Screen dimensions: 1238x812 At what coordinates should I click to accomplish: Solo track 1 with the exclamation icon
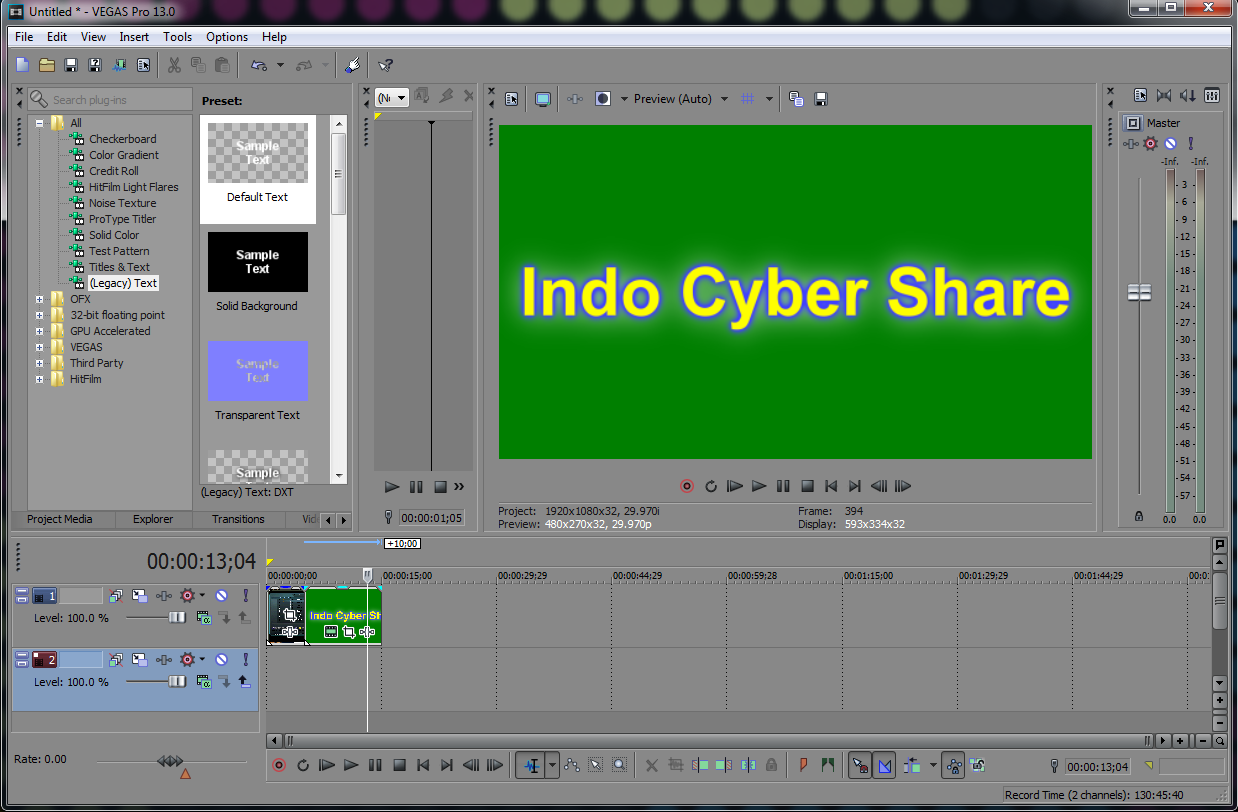(x=245, y=596)
